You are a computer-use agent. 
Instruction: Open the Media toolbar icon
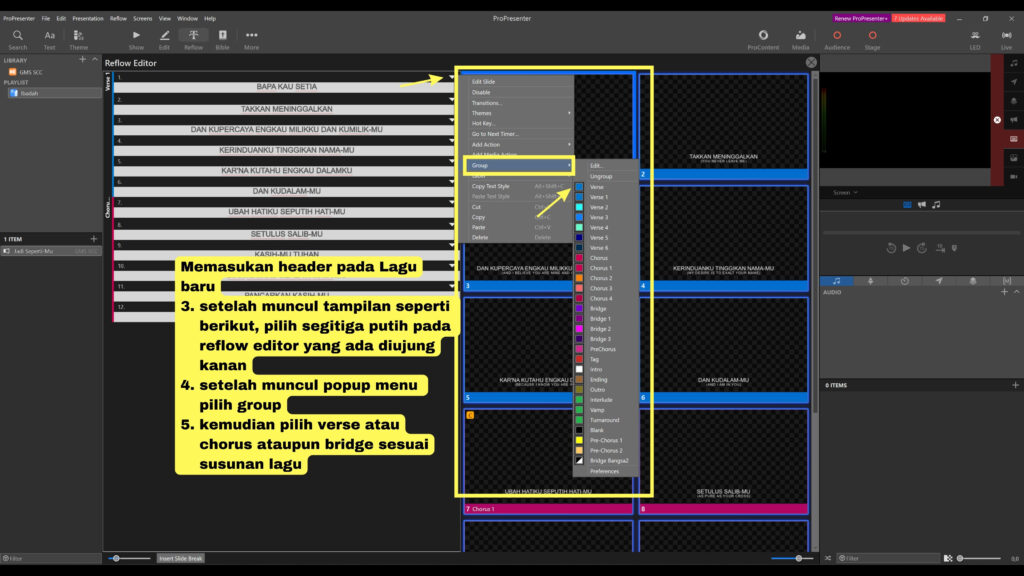tap(801, 39)
